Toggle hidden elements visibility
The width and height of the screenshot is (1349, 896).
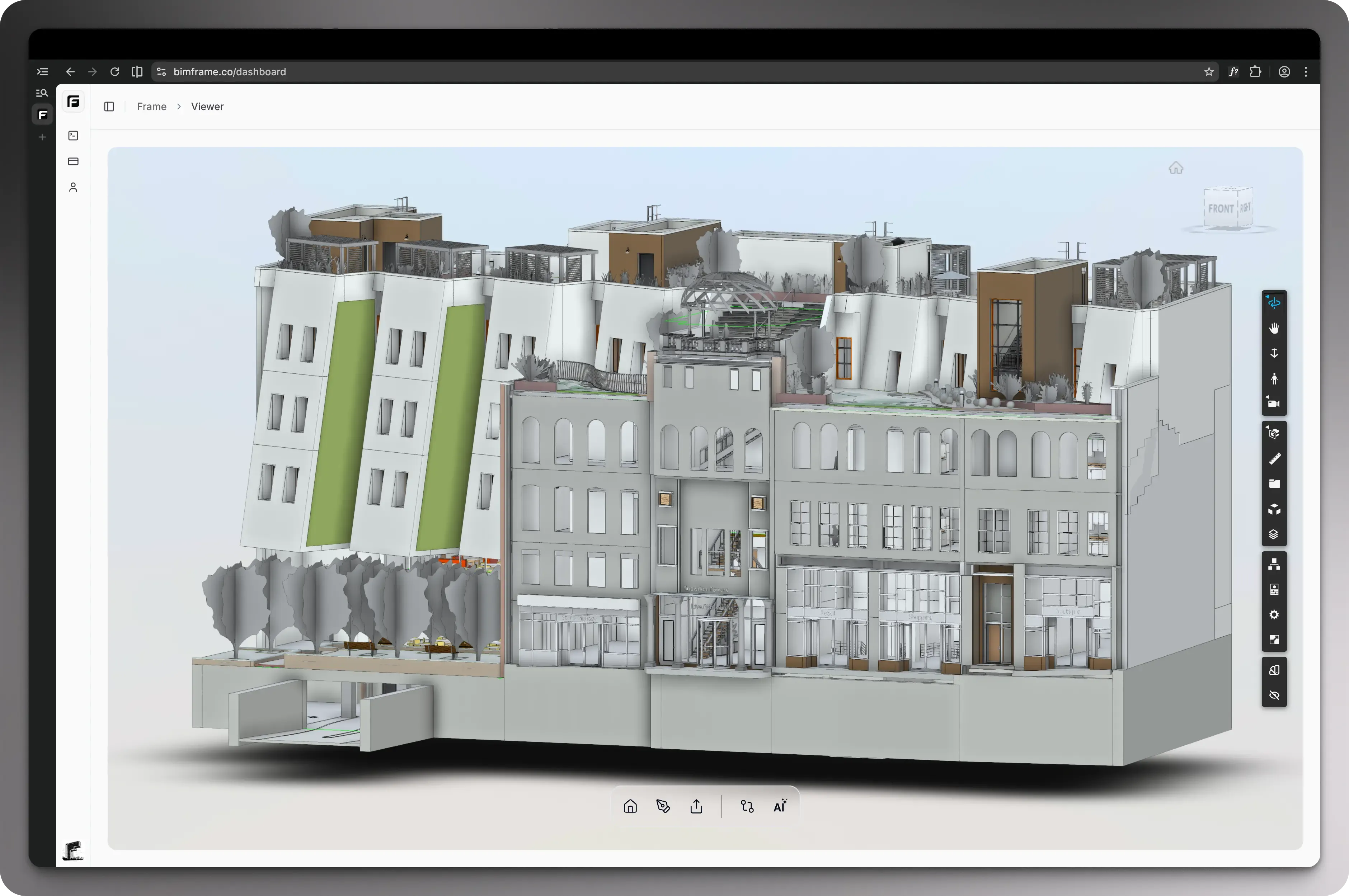click(1275, 695)
